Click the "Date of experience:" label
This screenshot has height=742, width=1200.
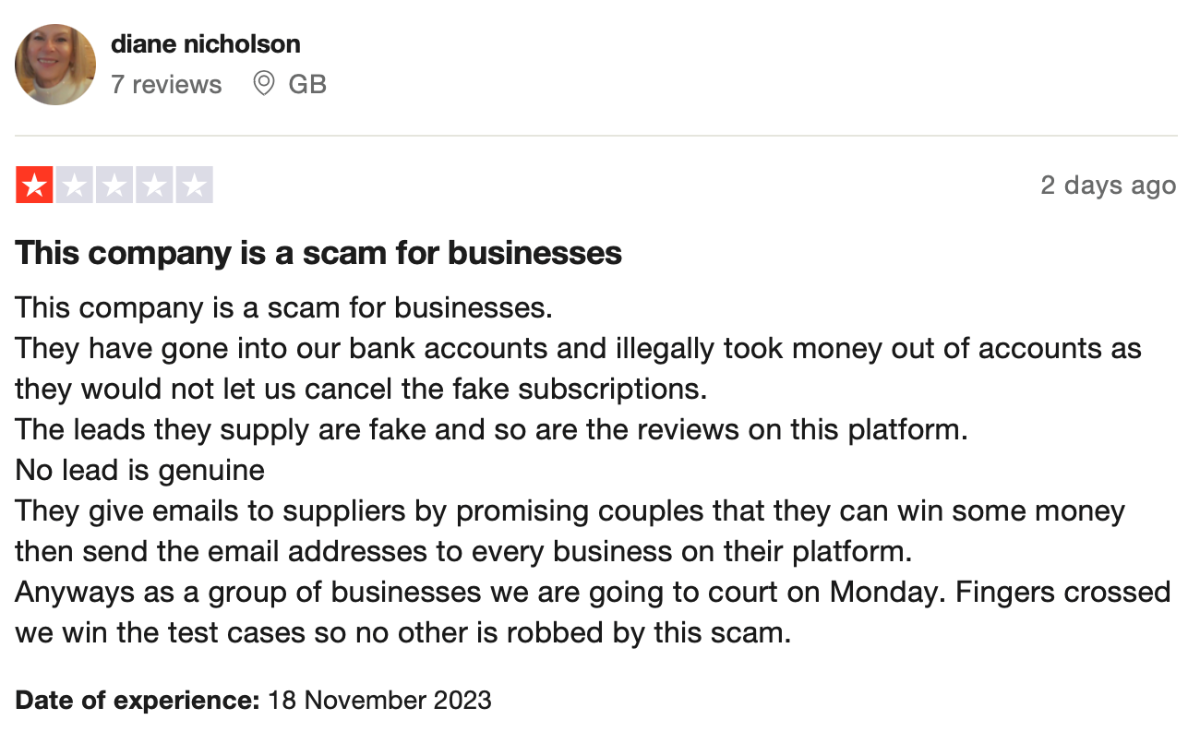(x=137, y=700)
